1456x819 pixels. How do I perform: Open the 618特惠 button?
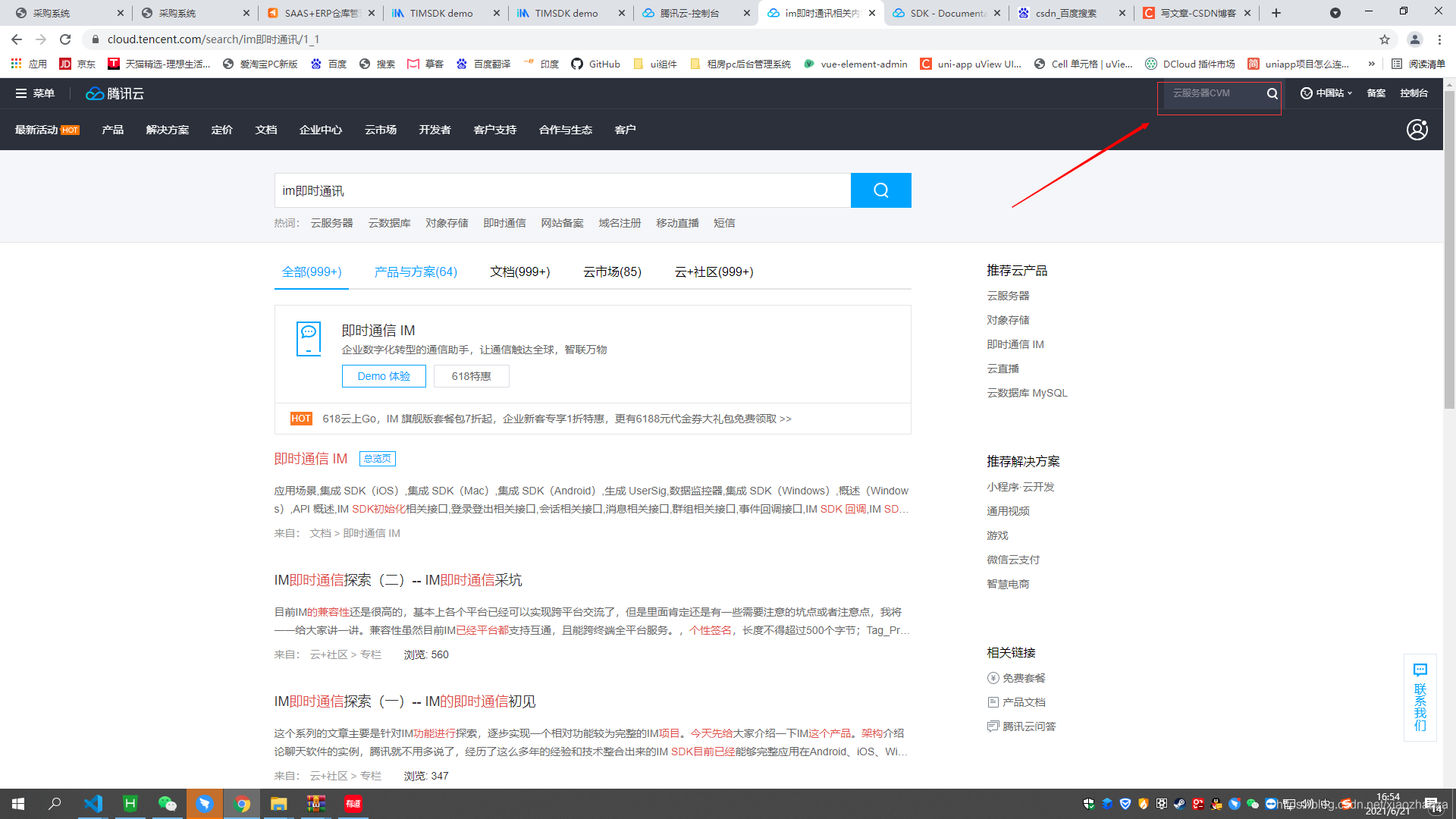(x=471, y=376)
